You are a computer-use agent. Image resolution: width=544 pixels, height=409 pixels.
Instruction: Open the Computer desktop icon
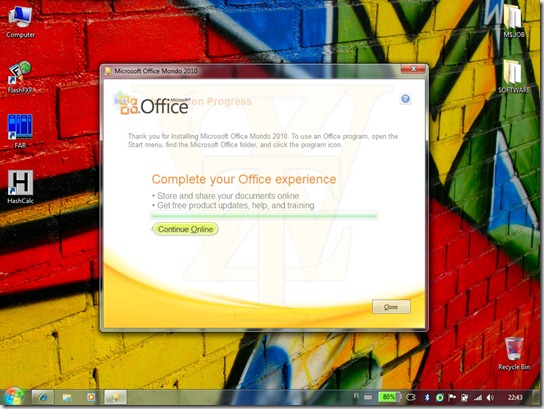pos(20,21)
